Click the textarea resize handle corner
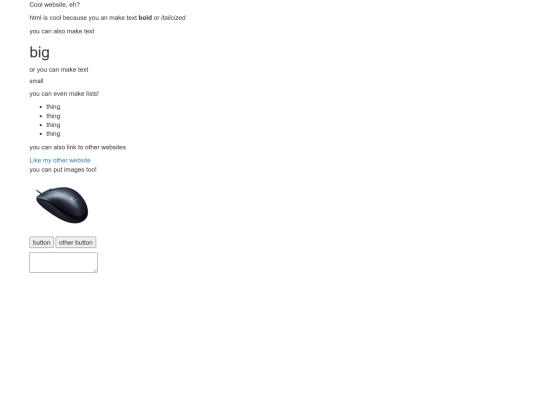The image size is (540, 405). [x=95, y=271]
